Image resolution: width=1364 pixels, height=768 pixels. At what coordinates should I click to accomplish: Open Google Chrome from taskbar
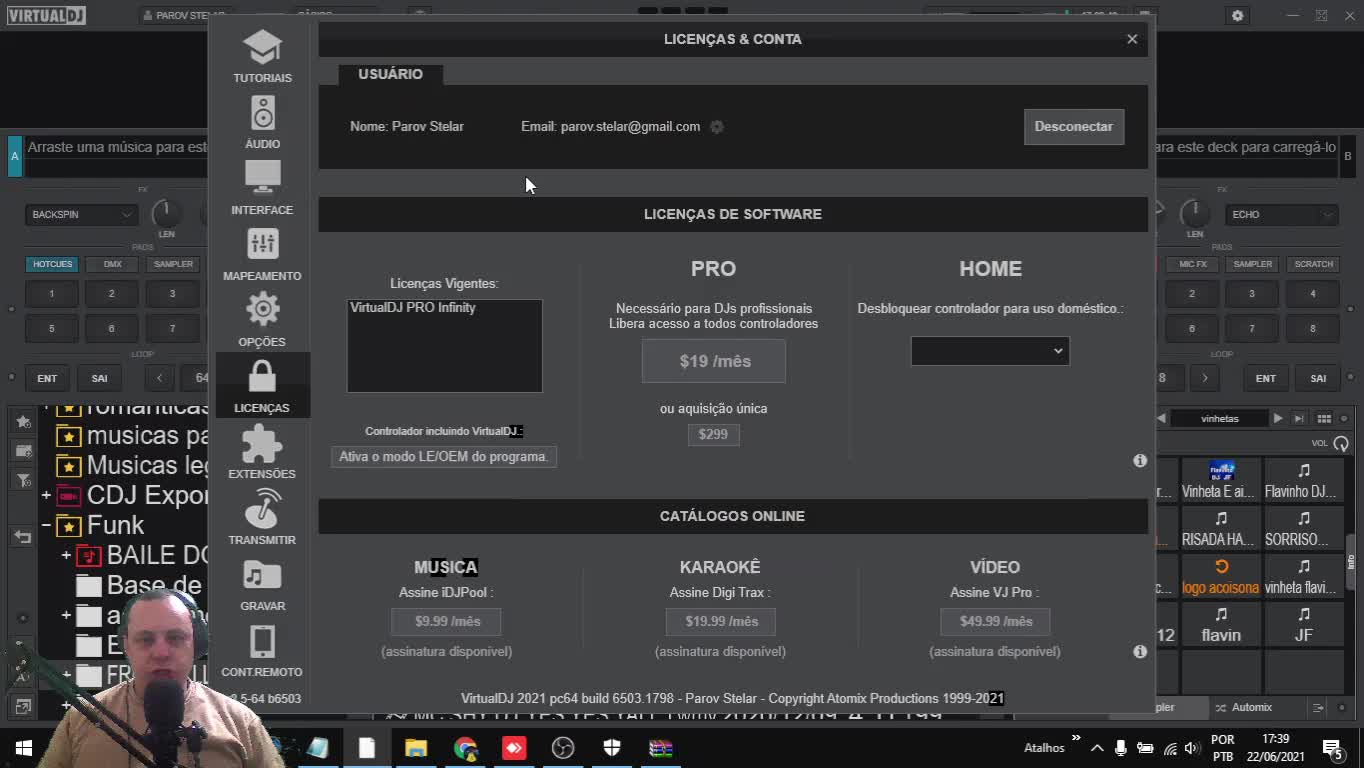coord(465,748)
